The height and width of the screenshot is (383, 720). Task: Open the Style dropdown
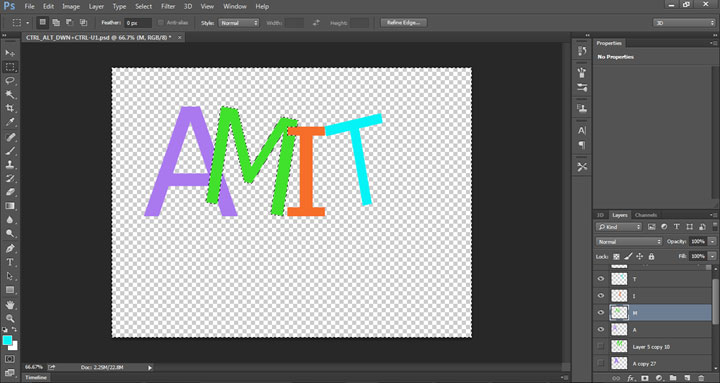click(x=239, y=23)
